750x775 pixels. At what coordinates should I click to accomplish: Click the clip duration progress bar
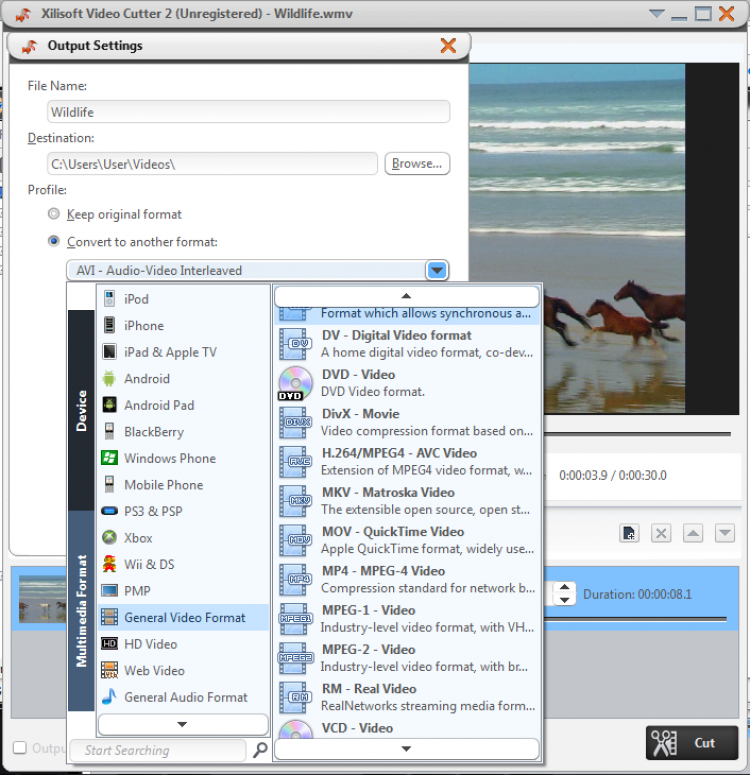pos(635,618)
